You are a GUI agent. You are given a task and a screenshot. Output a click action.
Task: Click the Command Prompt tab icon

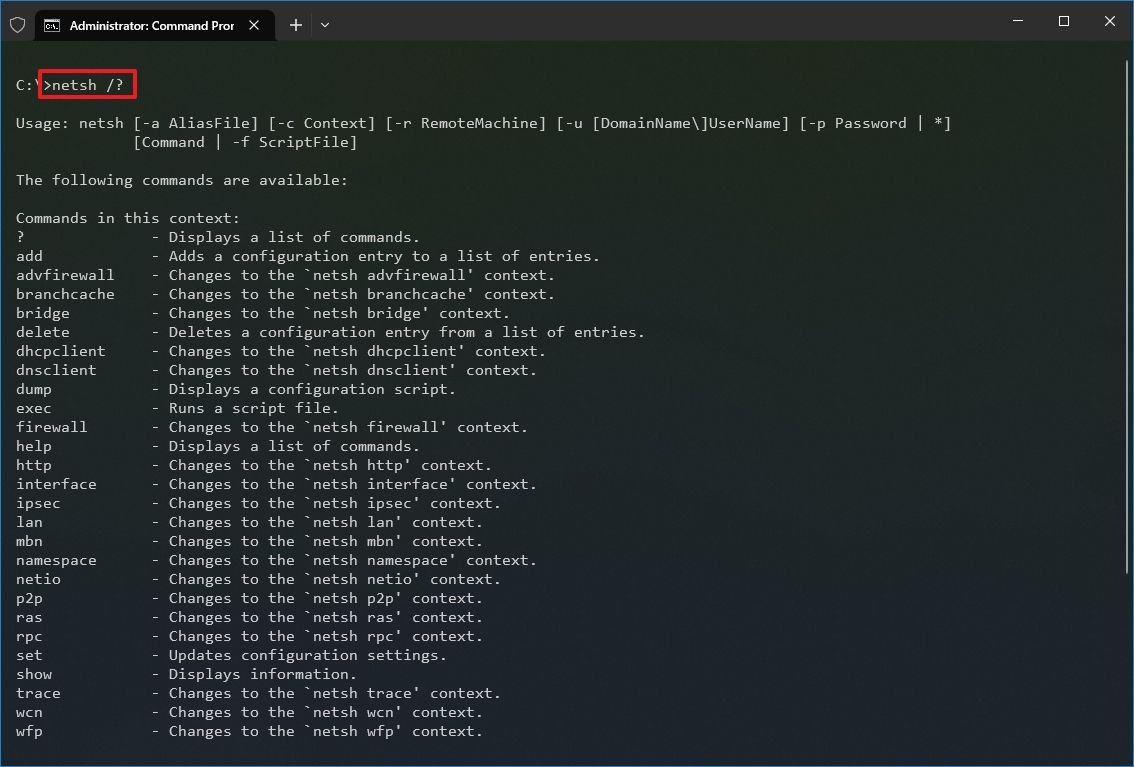[52, 25]
